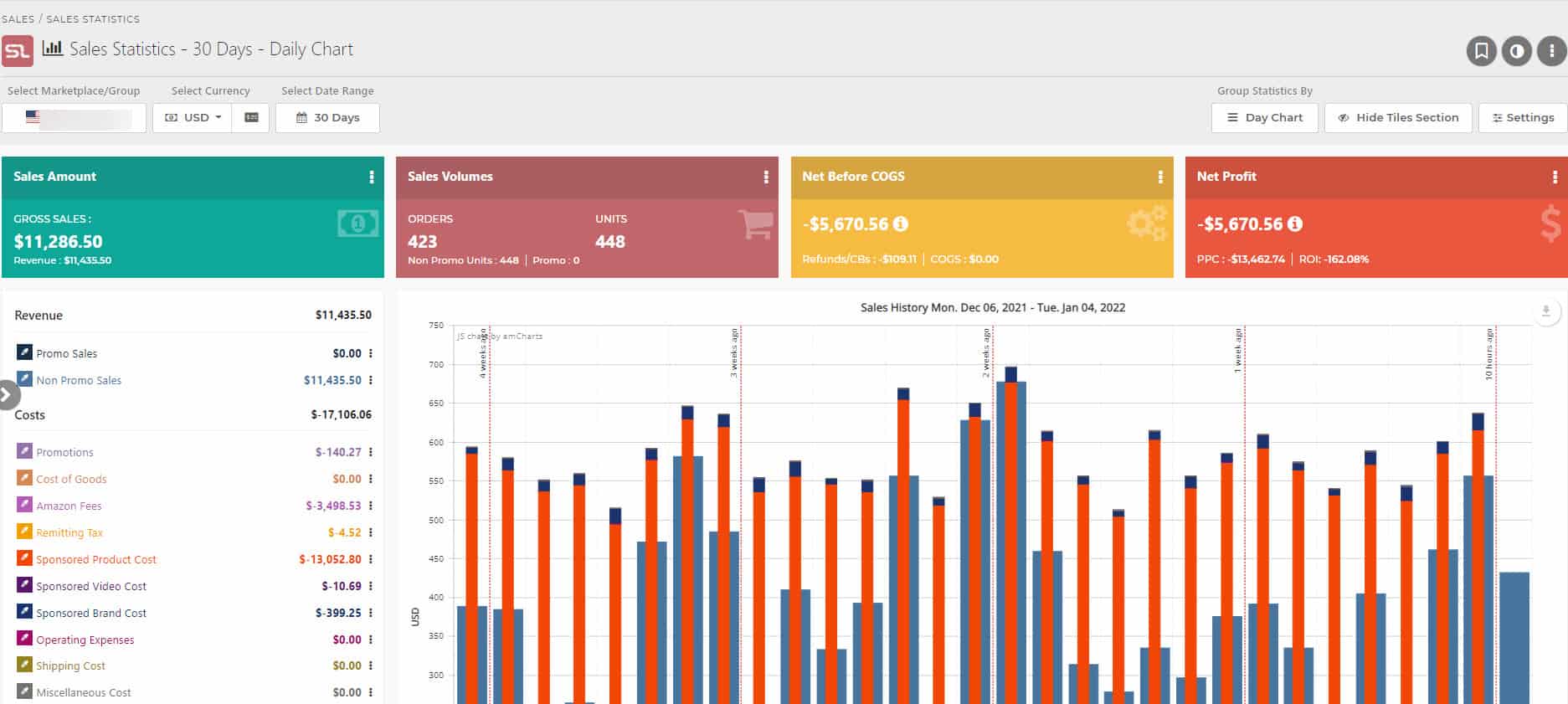Open Net Profit tile menu
The width and height of the screenshot is (1568, 704).
point(1555,177)
